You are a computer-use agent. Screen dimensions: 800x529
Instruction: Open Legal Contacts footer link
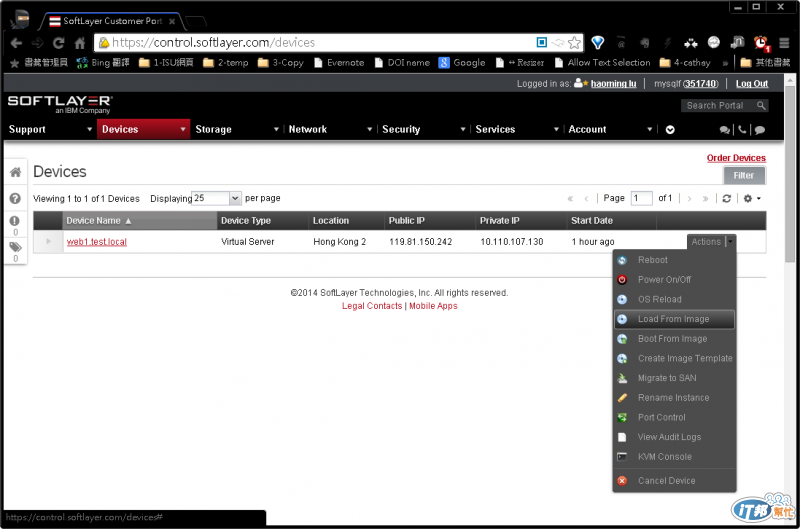pyautogui.click(x=372, y=306)
